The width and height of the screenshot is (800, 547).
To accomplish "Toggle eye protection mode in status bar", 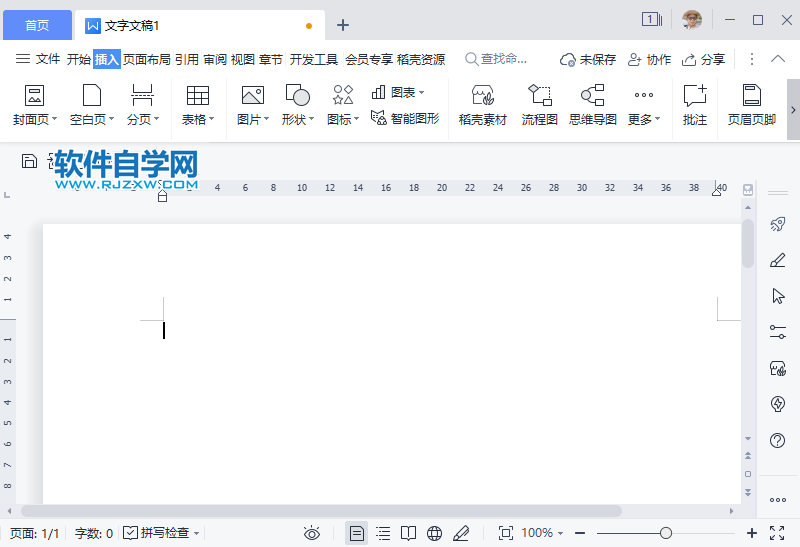I will 312,534.
